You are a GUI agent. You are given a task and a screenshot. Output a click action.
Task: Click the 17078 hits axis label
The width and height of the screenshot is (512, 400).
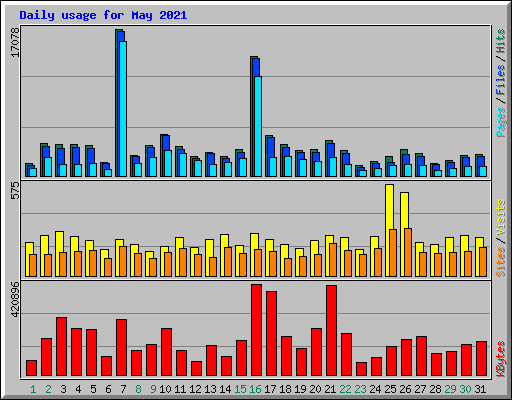(15, 42)
